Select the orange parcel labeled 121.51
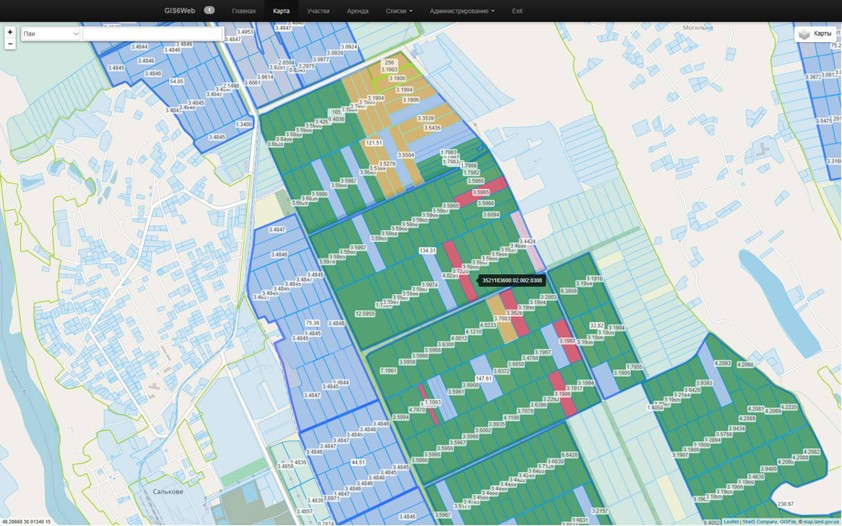The width and height of the screenshot is (842, 526). tap(374, 143)
